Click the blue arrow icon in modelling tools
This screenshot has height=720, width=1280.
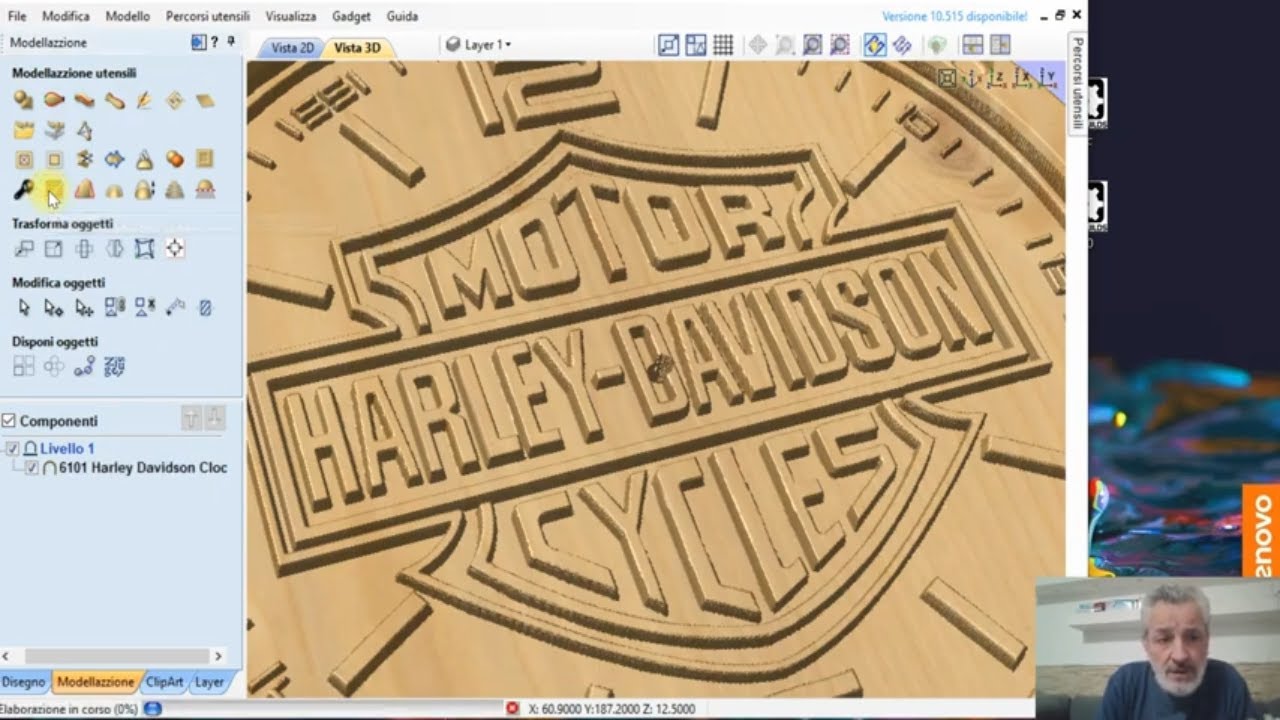[x=114, y=159]
